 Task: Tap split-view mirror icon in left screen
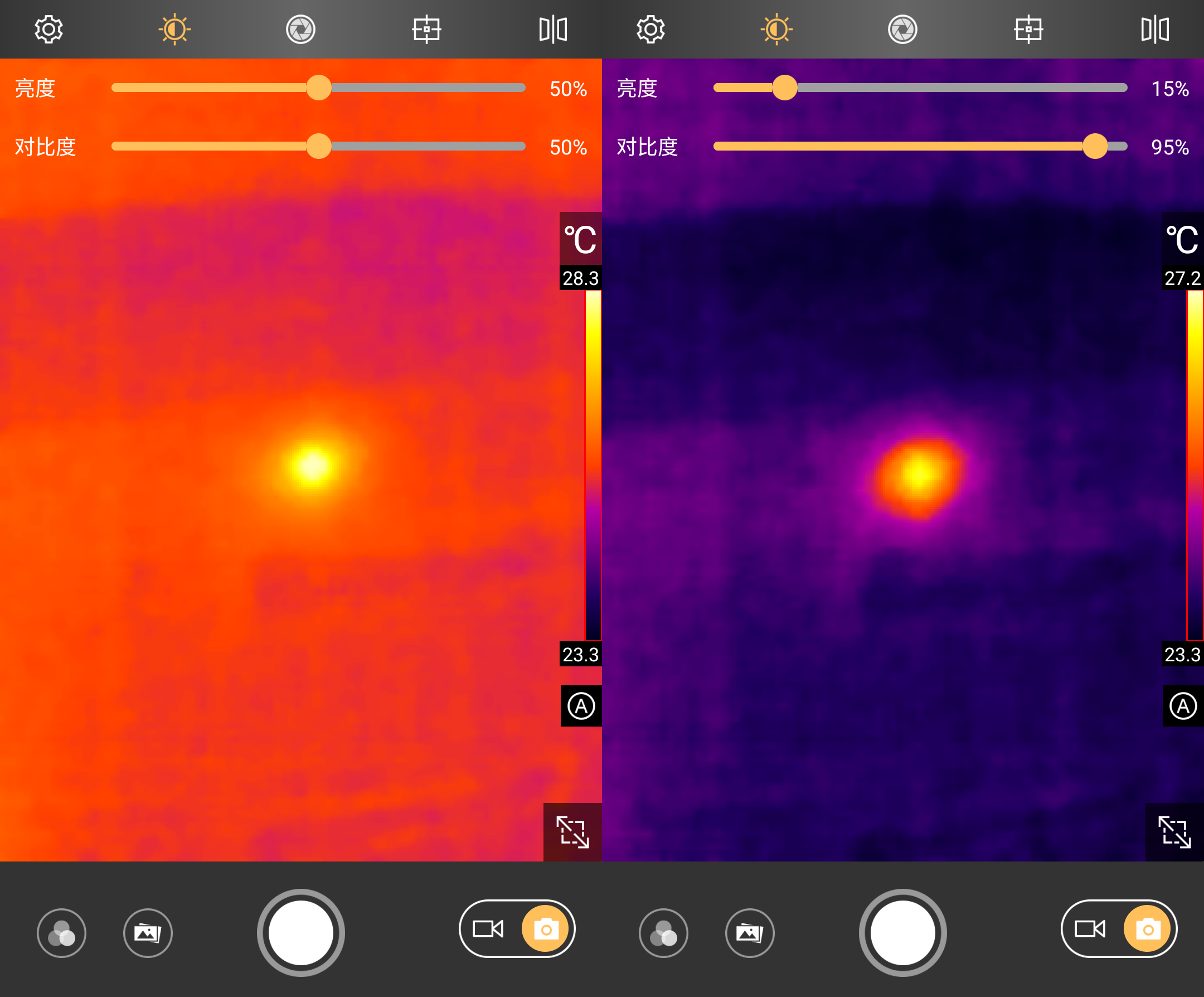(553, 29)
